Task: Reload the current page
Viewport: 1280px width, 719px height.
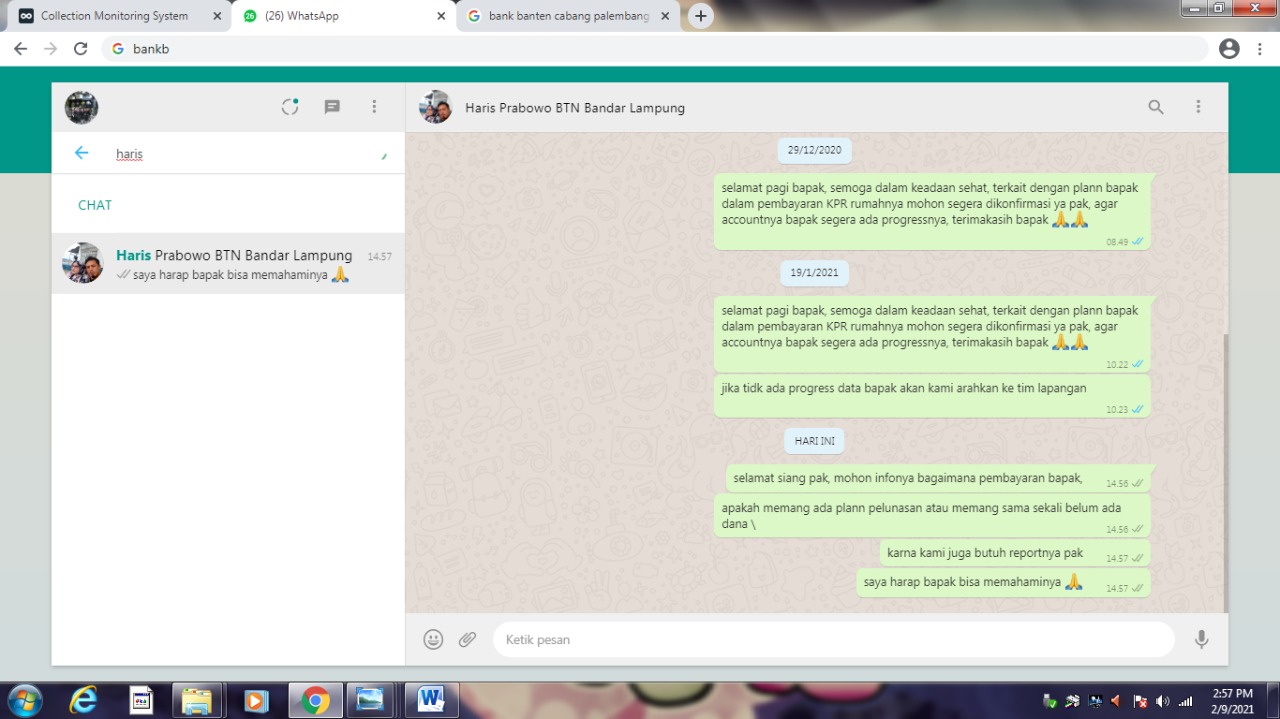Action: point(81,49)
